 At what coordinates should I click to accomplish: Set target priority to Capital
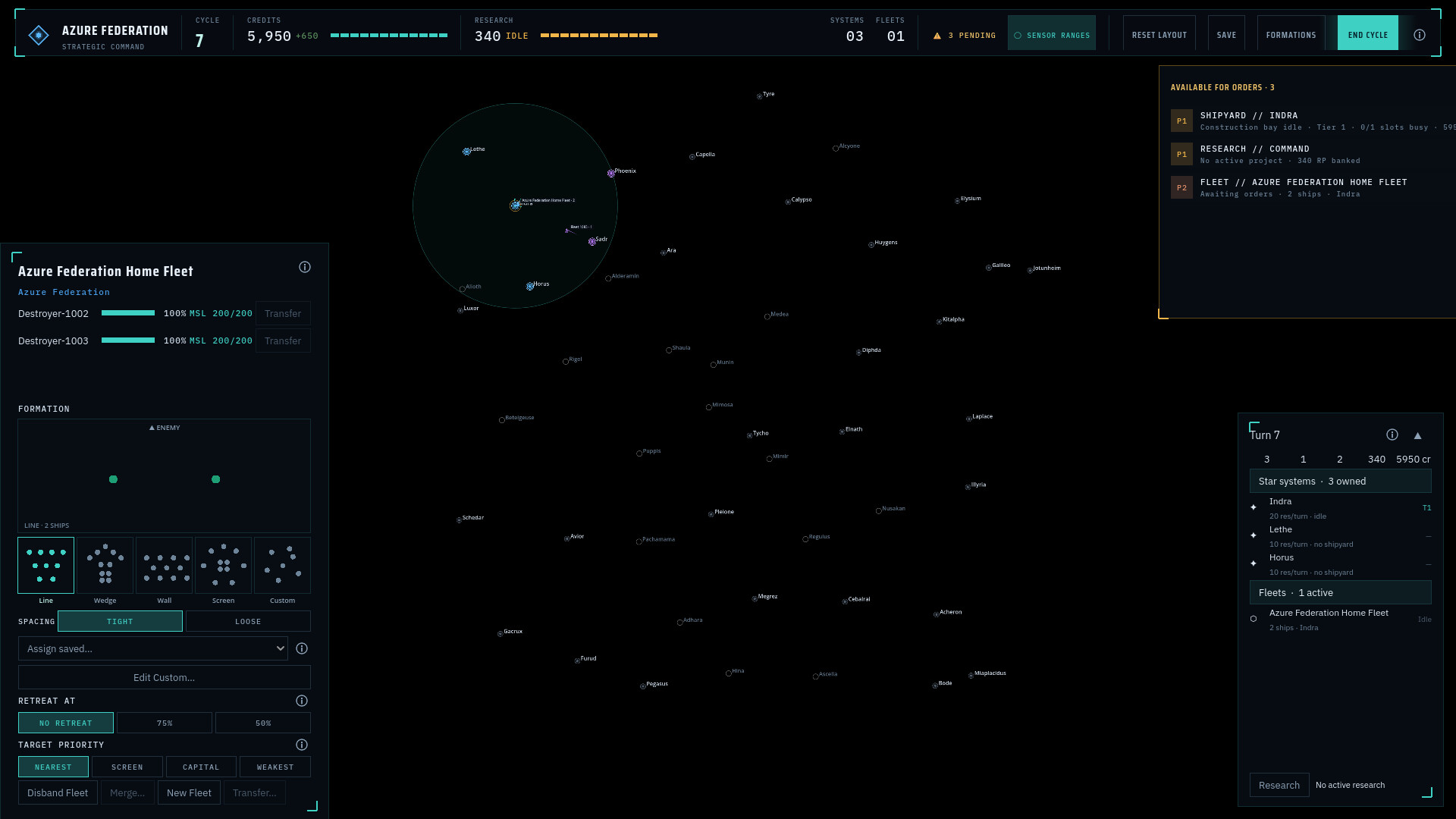201,767
